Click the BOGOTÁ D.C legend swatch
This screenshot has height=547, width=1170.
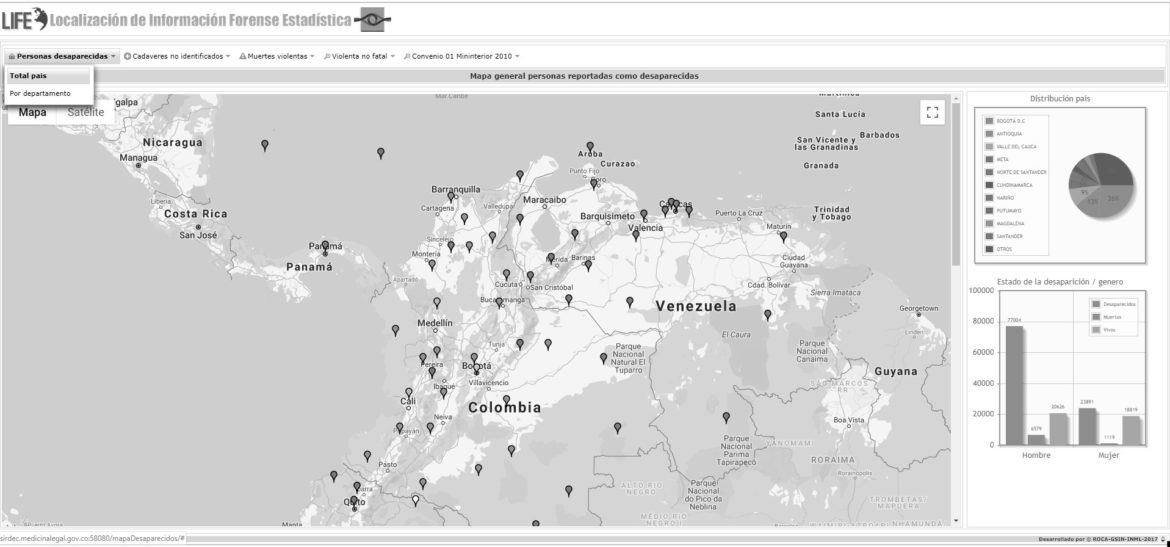pos(989,120)
